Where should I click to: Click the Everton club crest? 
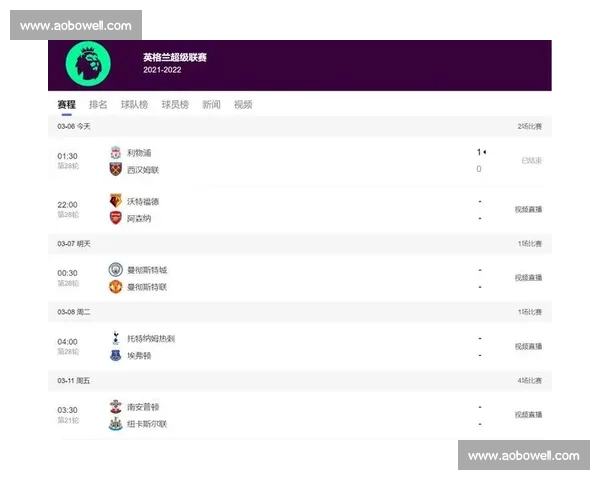point(116,355)
